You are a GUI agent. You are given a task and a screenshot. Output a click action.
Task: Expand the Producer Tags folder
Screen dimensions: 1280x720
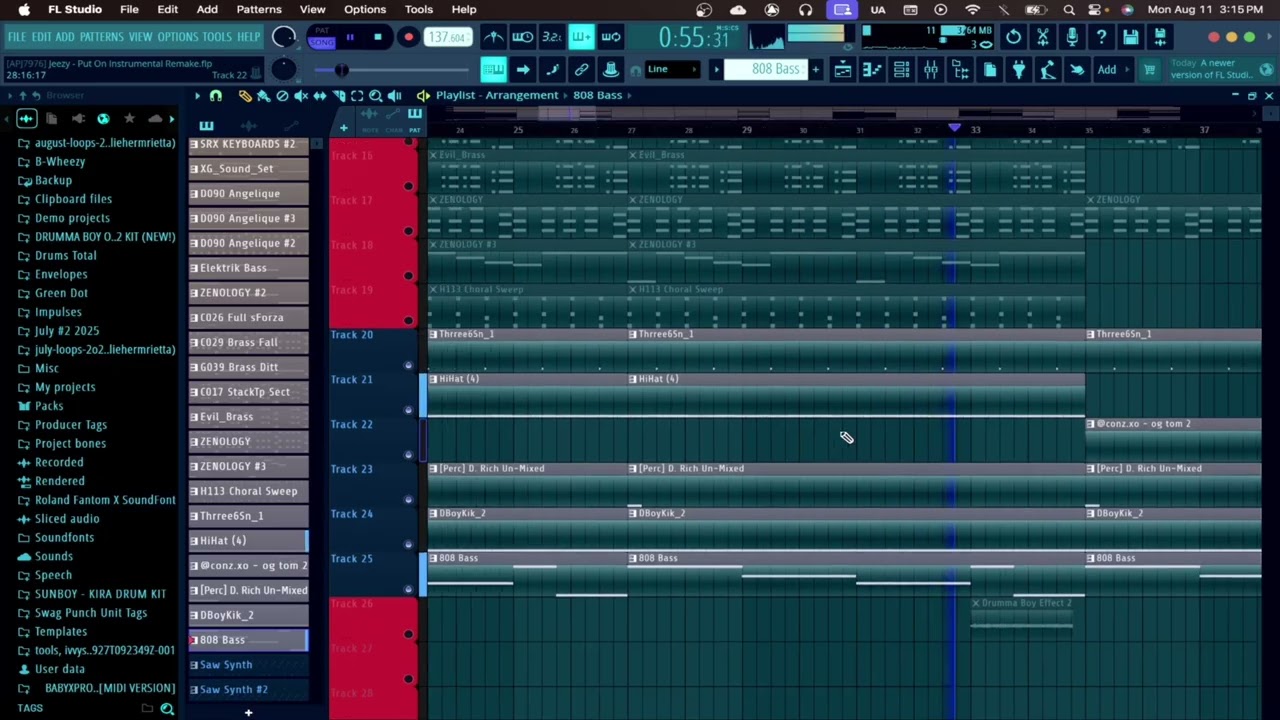(70, 425)
